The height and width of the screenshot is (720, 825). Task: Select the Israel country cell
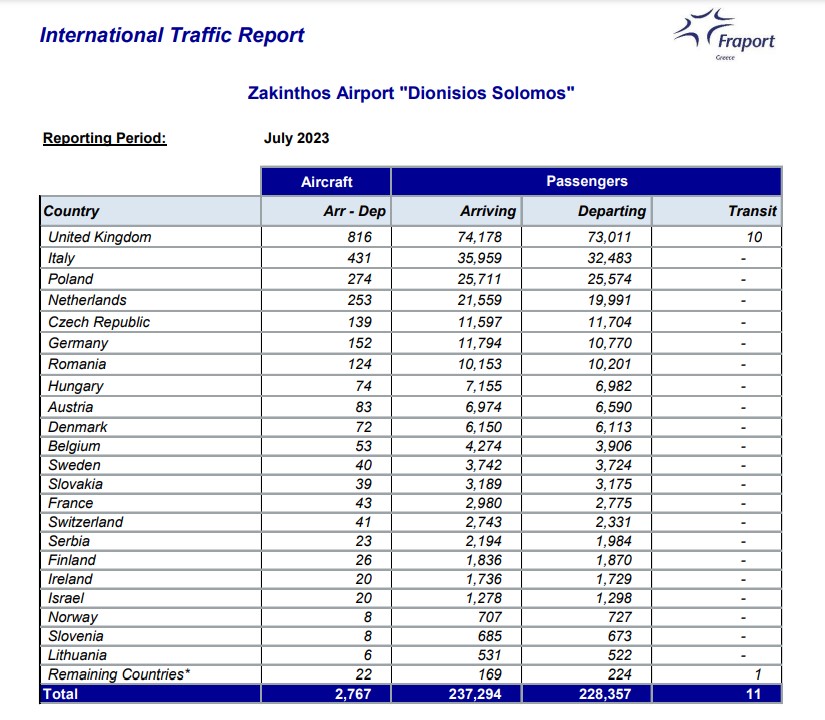click(x=150, y=597)
